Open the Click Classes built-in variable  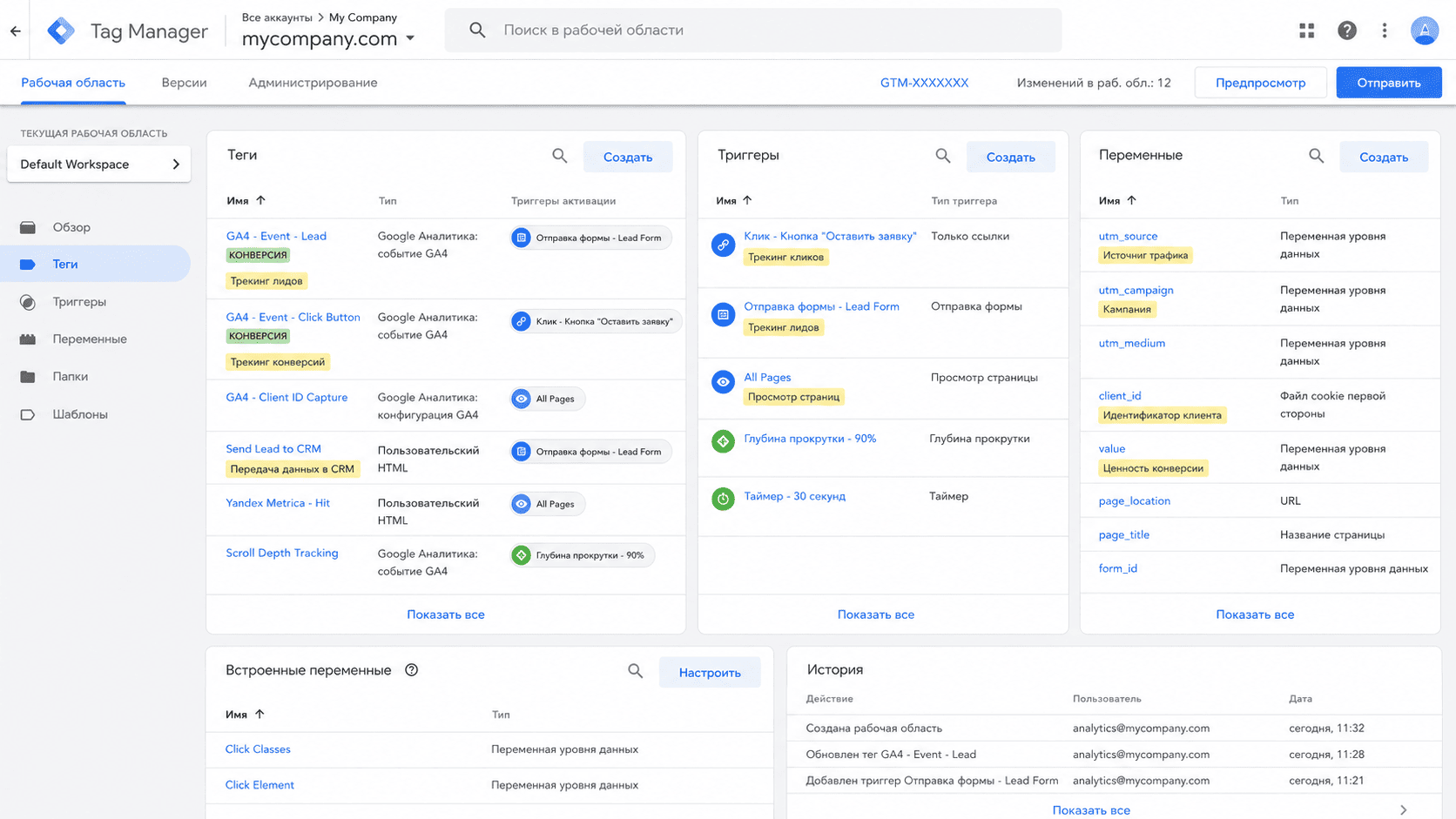click(258, 749)
